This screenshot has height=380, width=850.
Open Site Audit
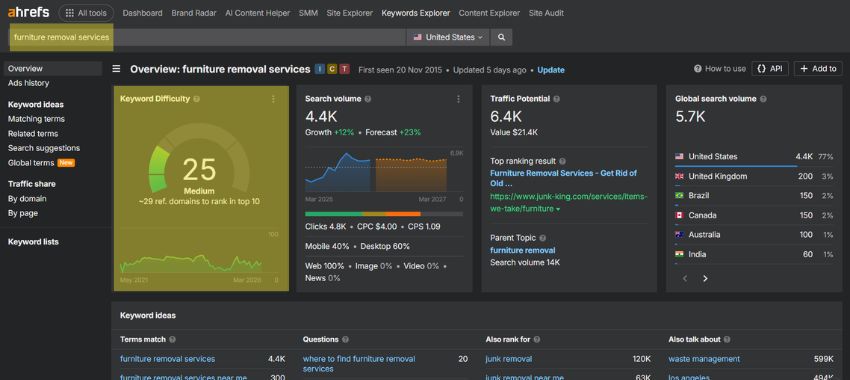coord(546,13)
